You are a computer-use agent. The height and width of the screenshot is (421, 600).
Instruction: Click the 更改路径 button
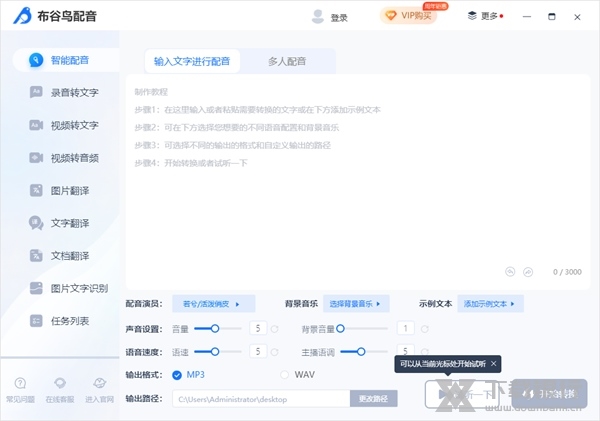click(x=373, y=399)
